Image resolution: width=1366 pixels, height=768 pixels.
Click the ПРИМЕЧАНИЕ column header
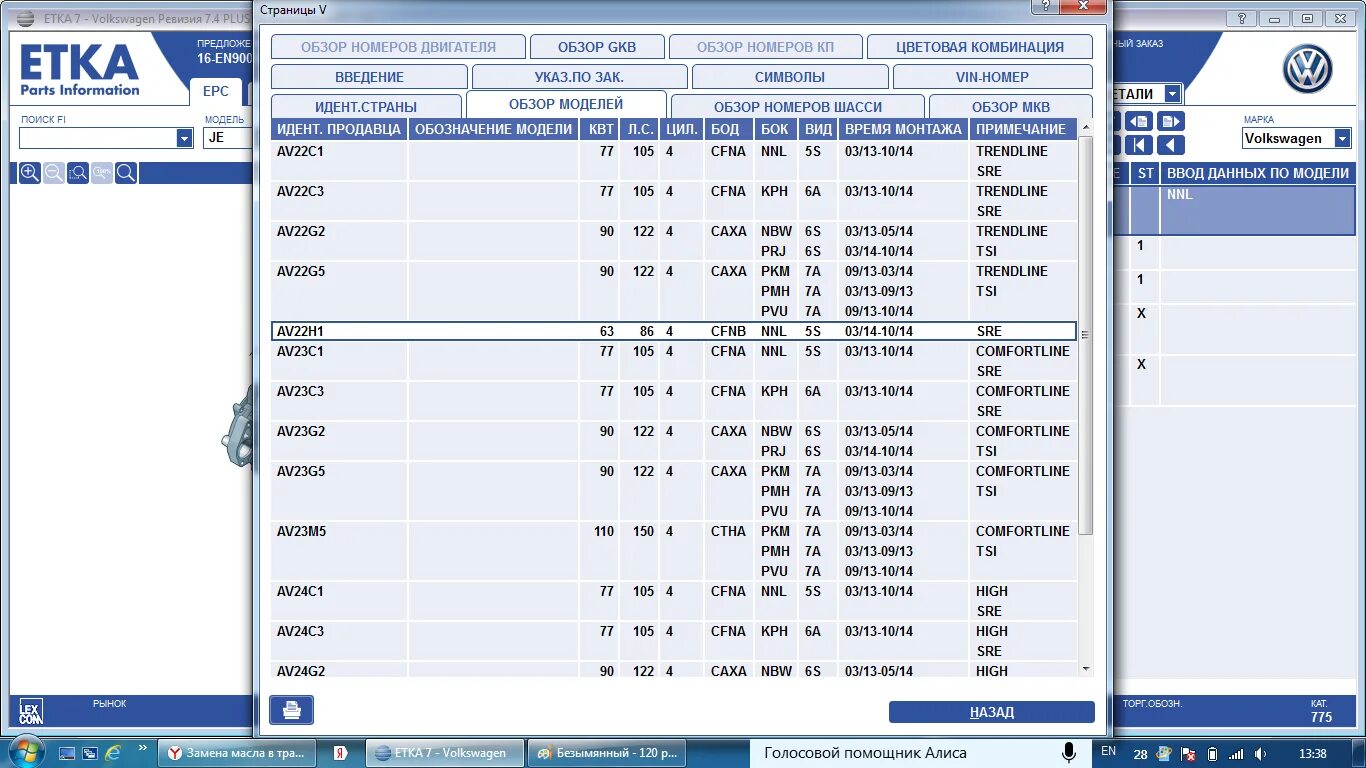(1023, 129)
